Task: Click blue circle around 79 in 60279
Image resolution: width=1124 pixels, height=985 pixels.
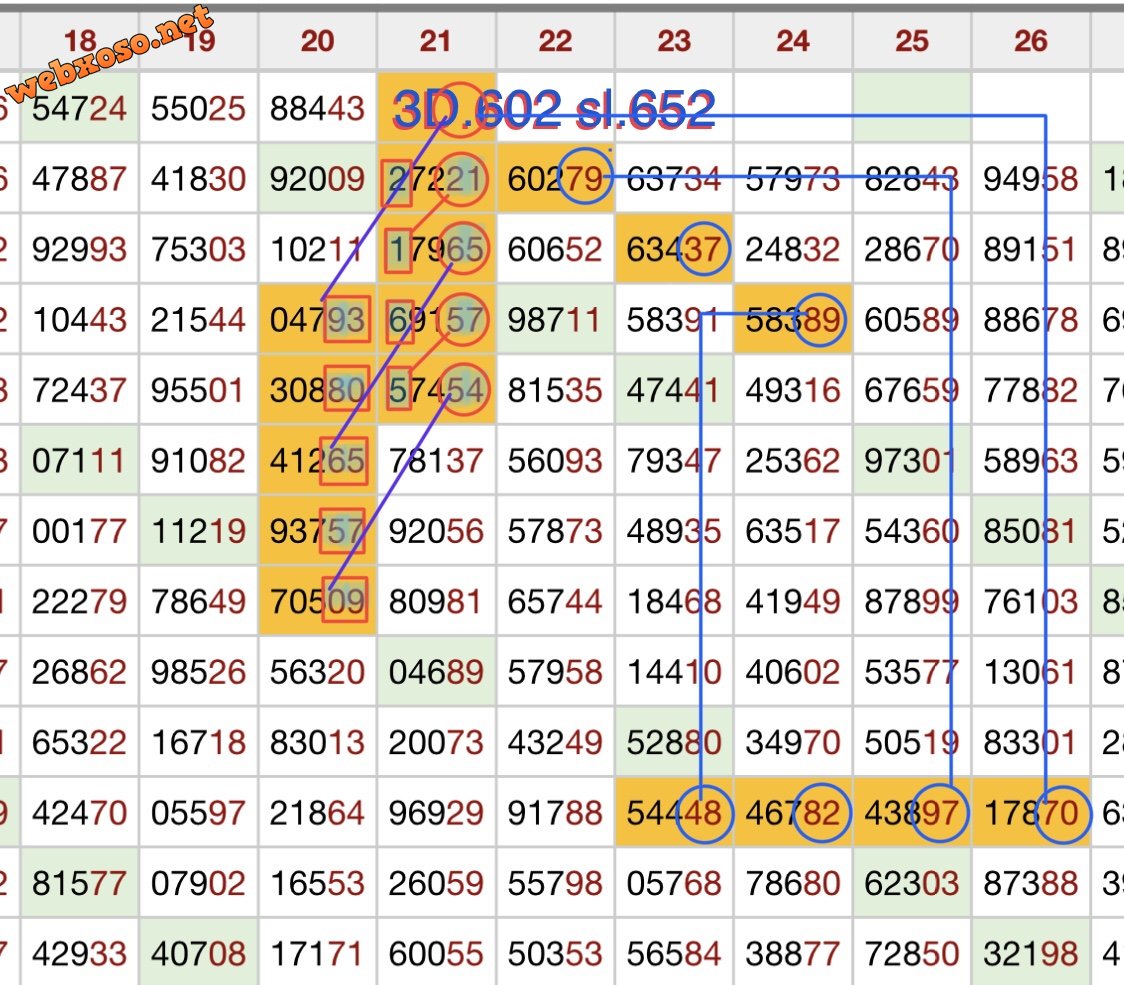Action: tap(584, 177)
